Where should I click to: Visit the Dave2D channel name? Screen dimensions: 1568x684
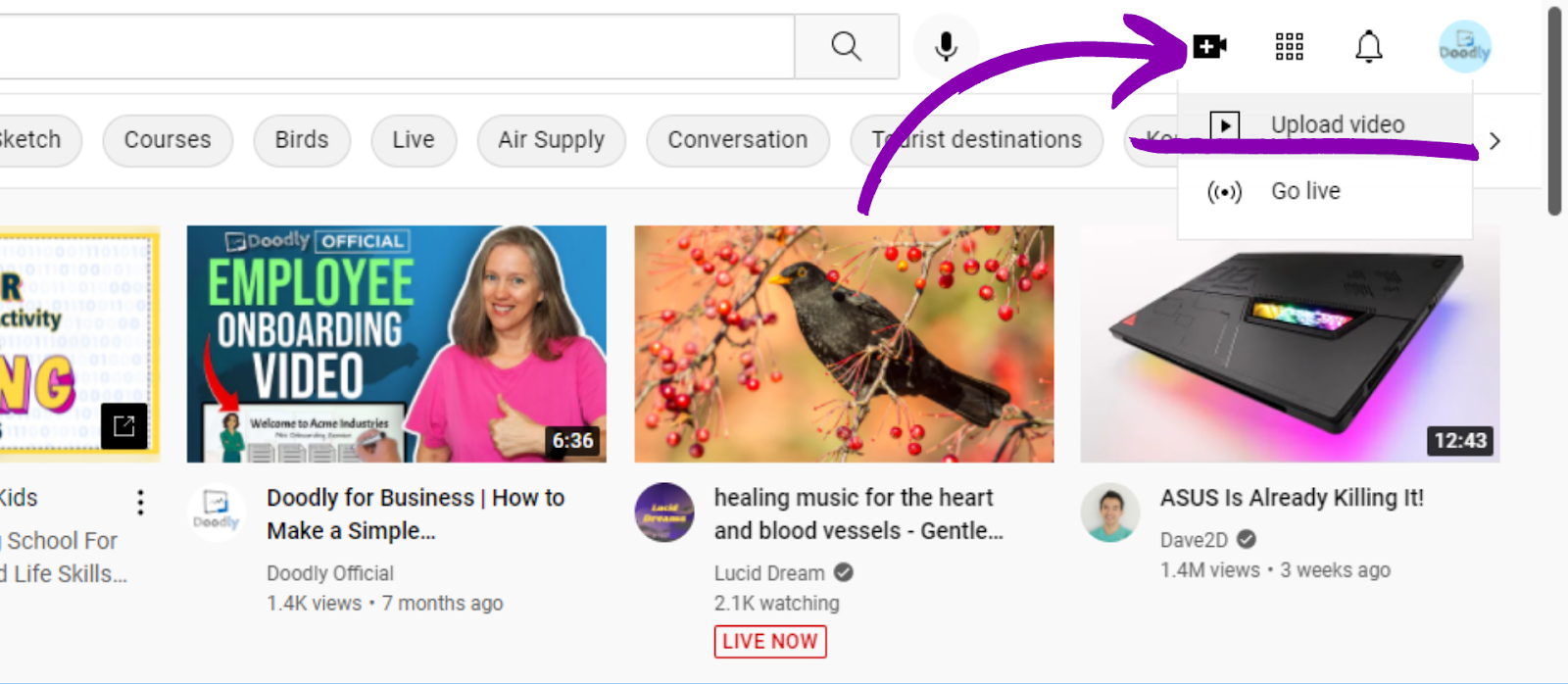point(1194,540)
